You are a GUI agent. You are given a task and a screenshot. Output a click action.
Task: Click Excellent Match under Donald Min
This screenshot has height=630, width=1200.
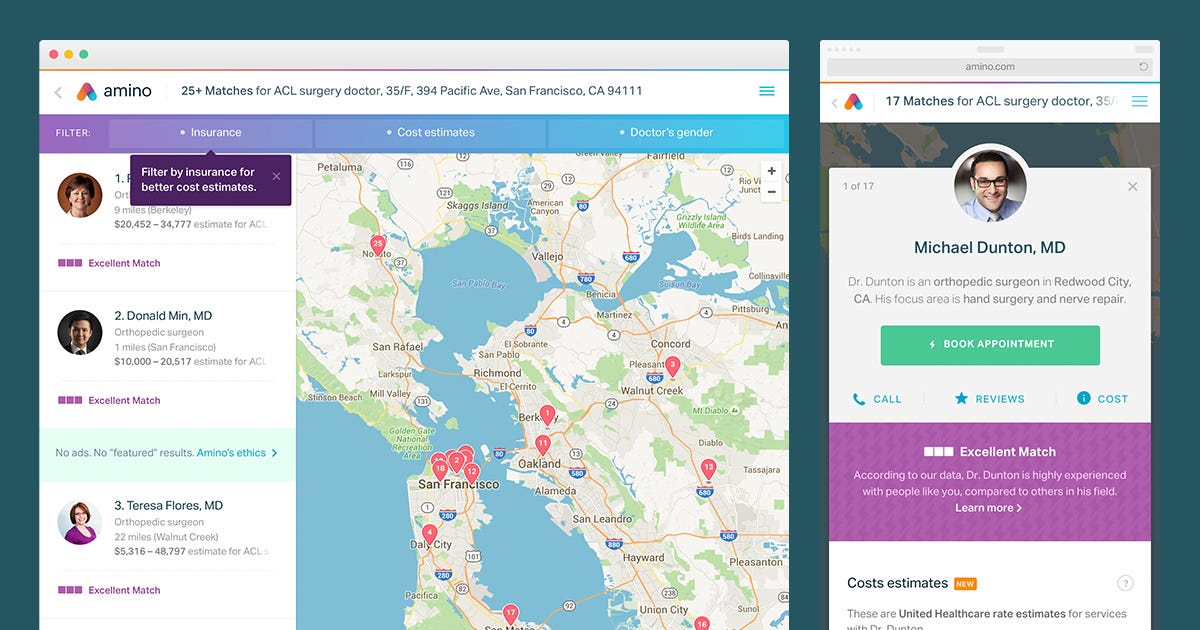pyautogui.click(x=109, y=400)
